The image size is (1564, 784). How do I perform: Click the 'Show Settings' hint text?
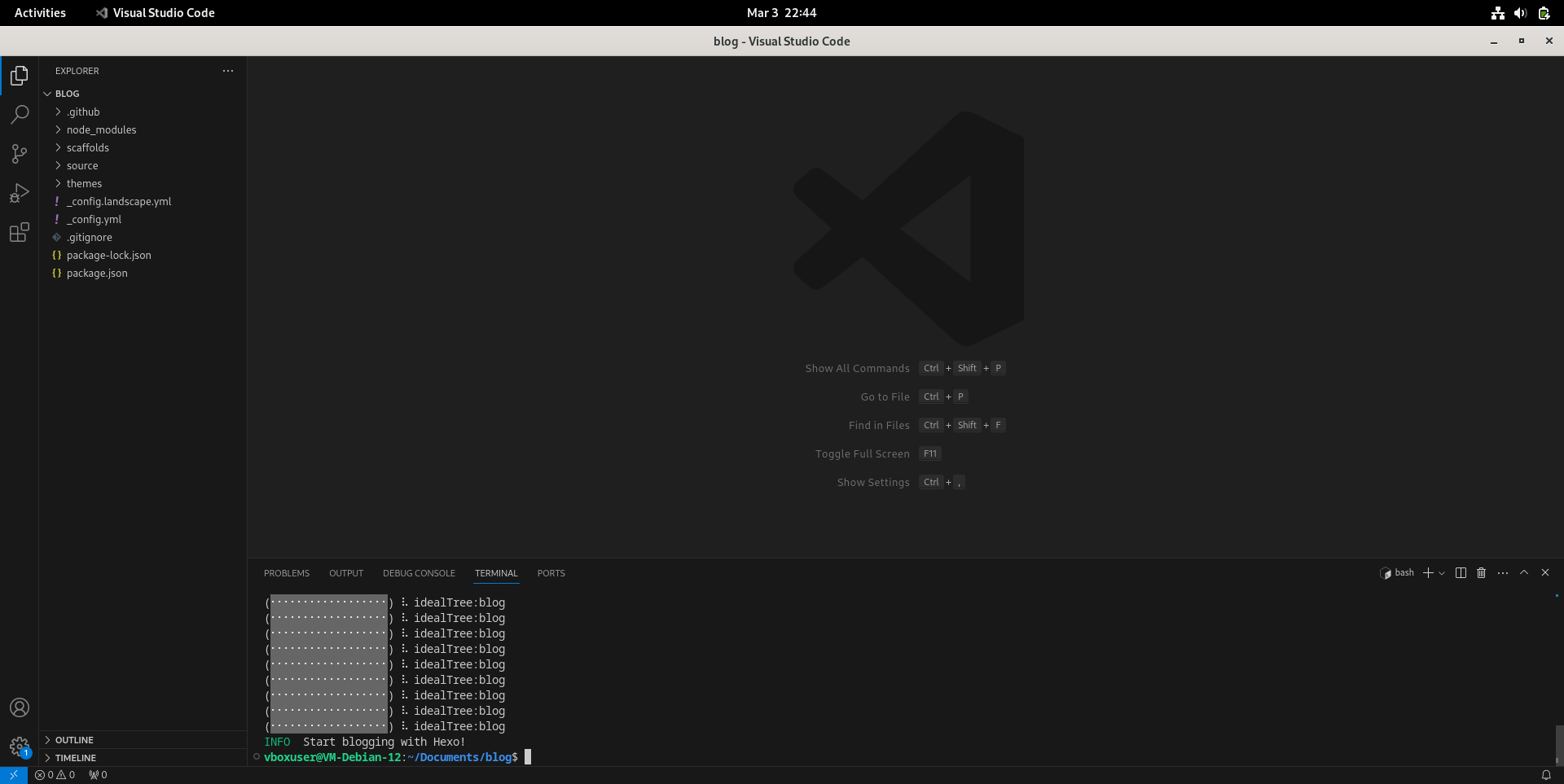tap(873, 482)
